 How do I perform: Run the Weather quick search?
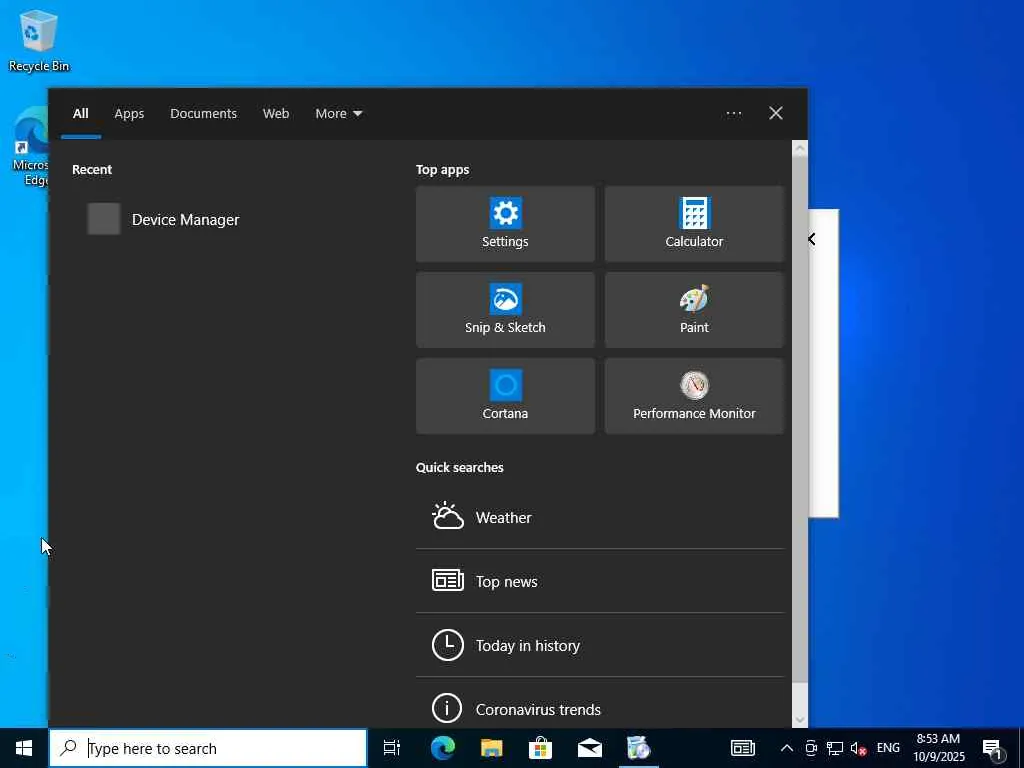pyautogui.click(x=600, y=517)
